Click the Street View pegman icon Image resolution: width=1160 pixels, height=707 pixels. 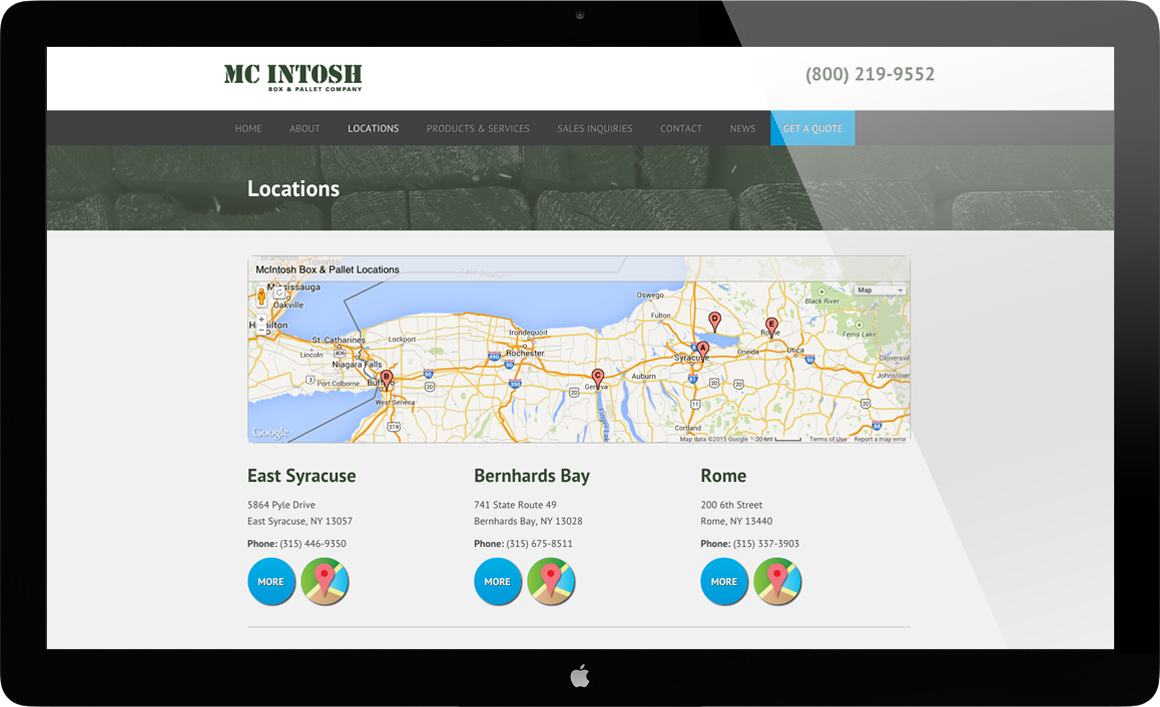pyautogui.click(x=262, y=295)
